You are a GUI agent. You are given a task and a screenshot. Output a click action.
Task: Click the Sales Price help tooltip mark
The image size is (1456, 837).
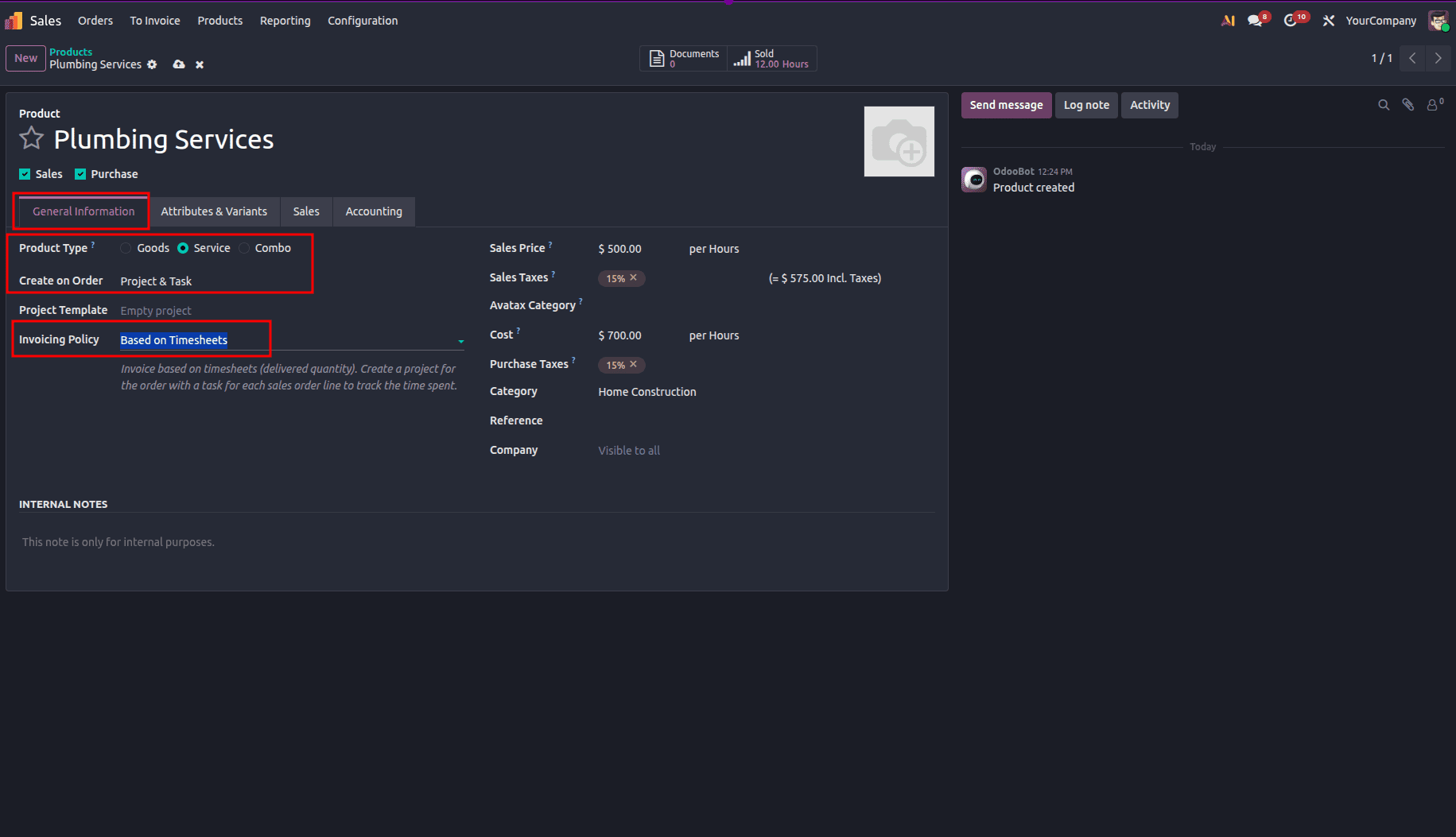pos(550,245)
